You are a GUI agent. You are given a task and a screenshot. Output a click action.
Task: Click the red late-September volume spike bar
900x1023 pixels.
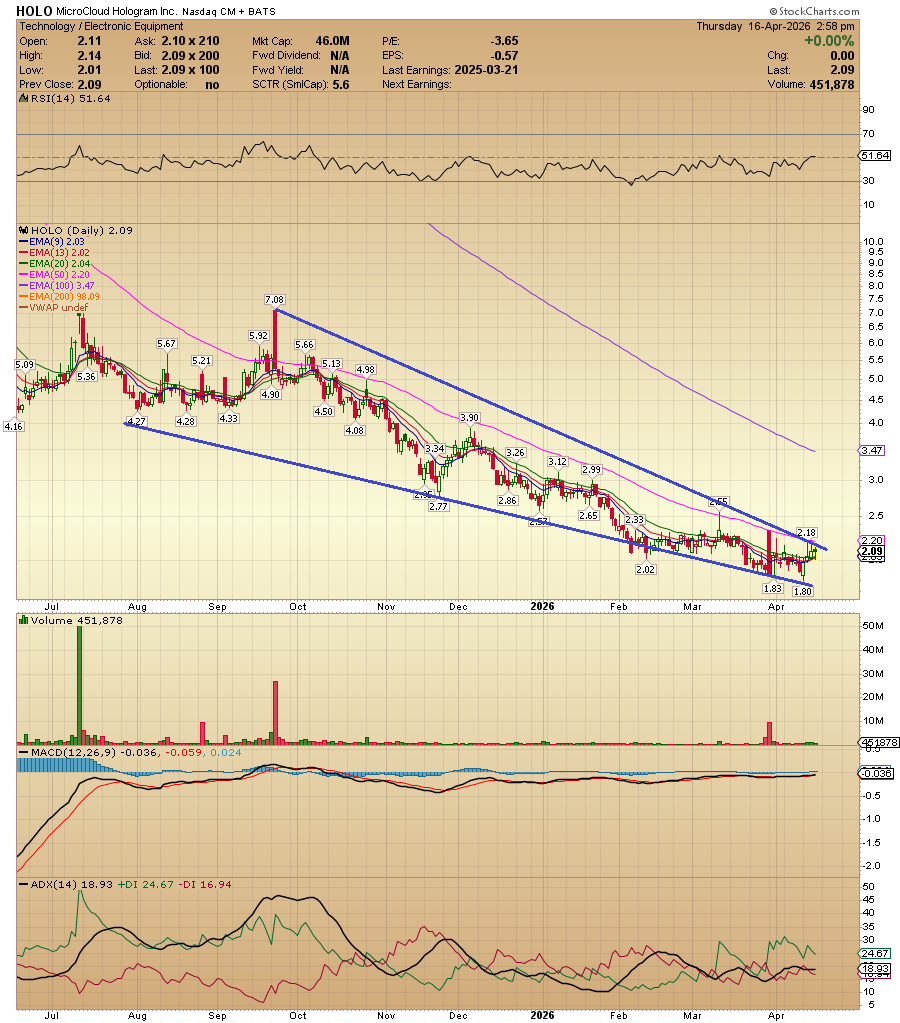(x=275, y=712)
